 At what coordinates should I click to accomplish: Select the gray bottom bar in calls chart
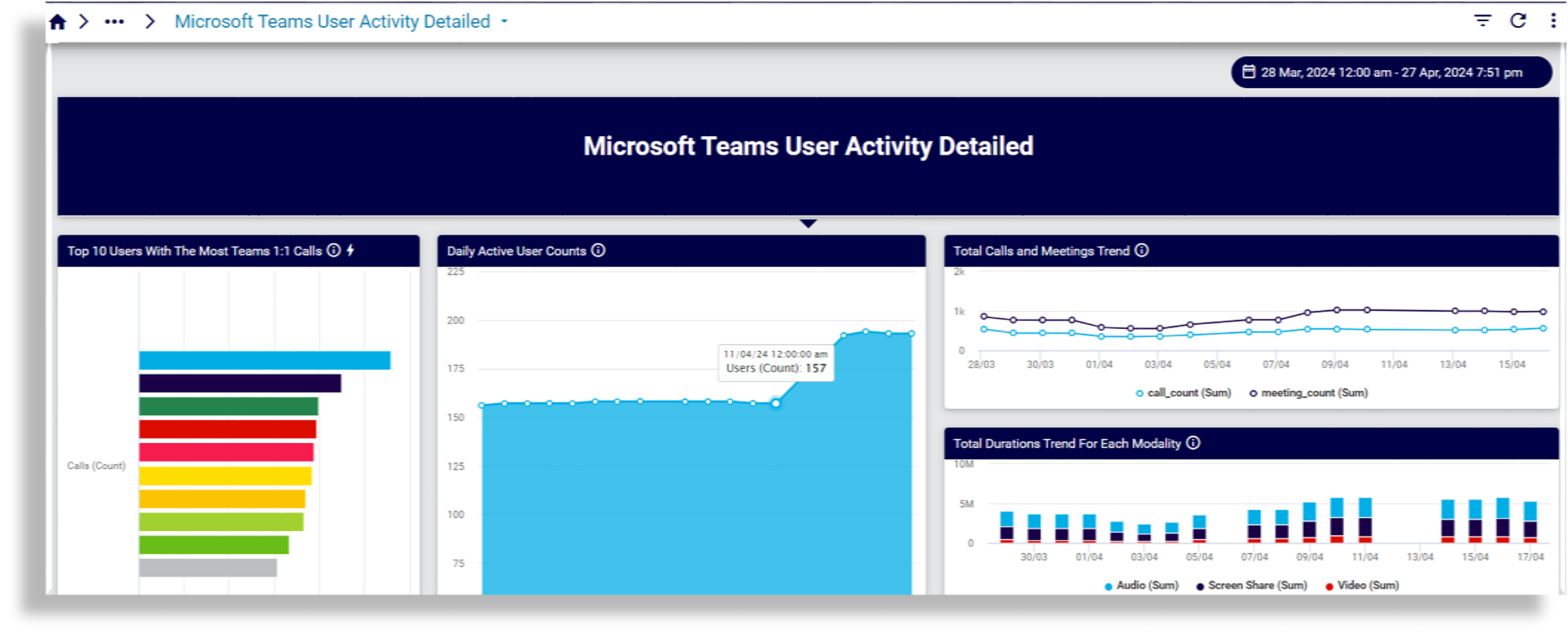point(208,568)
